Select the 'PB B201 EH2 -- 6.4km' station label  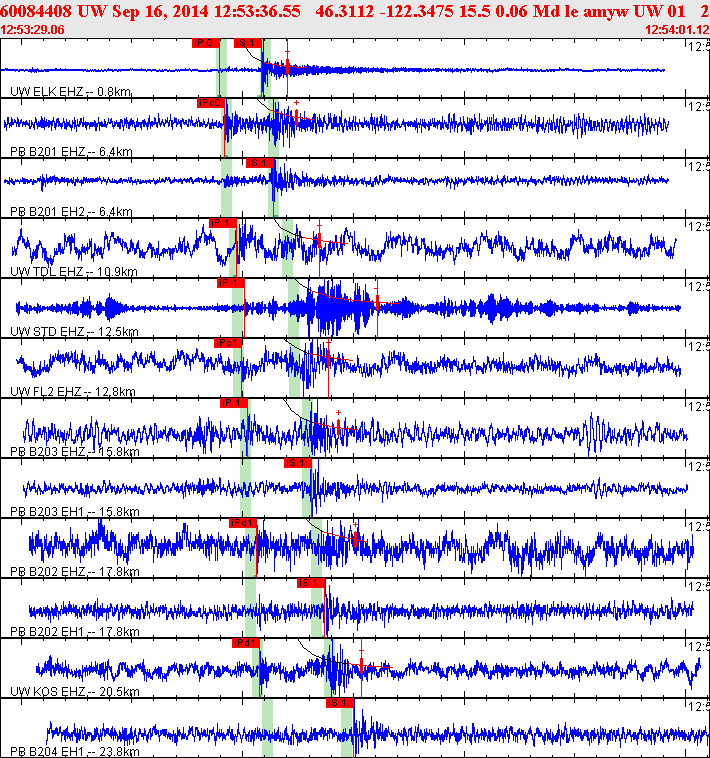[x=71, y=211]
